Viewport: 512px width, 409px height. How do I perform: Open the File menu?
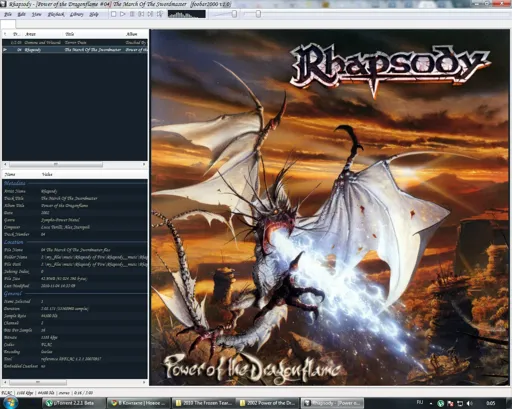7,14
